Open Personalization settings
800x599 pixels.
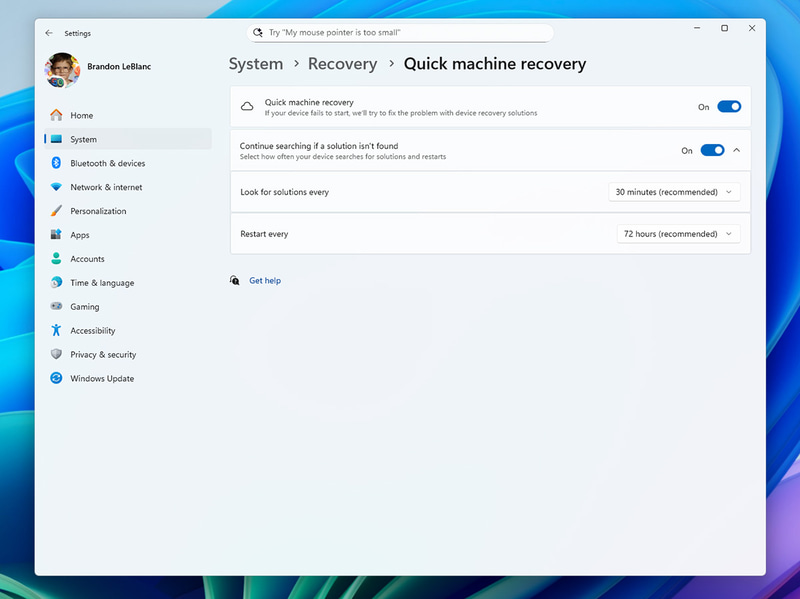coord(100,211)
